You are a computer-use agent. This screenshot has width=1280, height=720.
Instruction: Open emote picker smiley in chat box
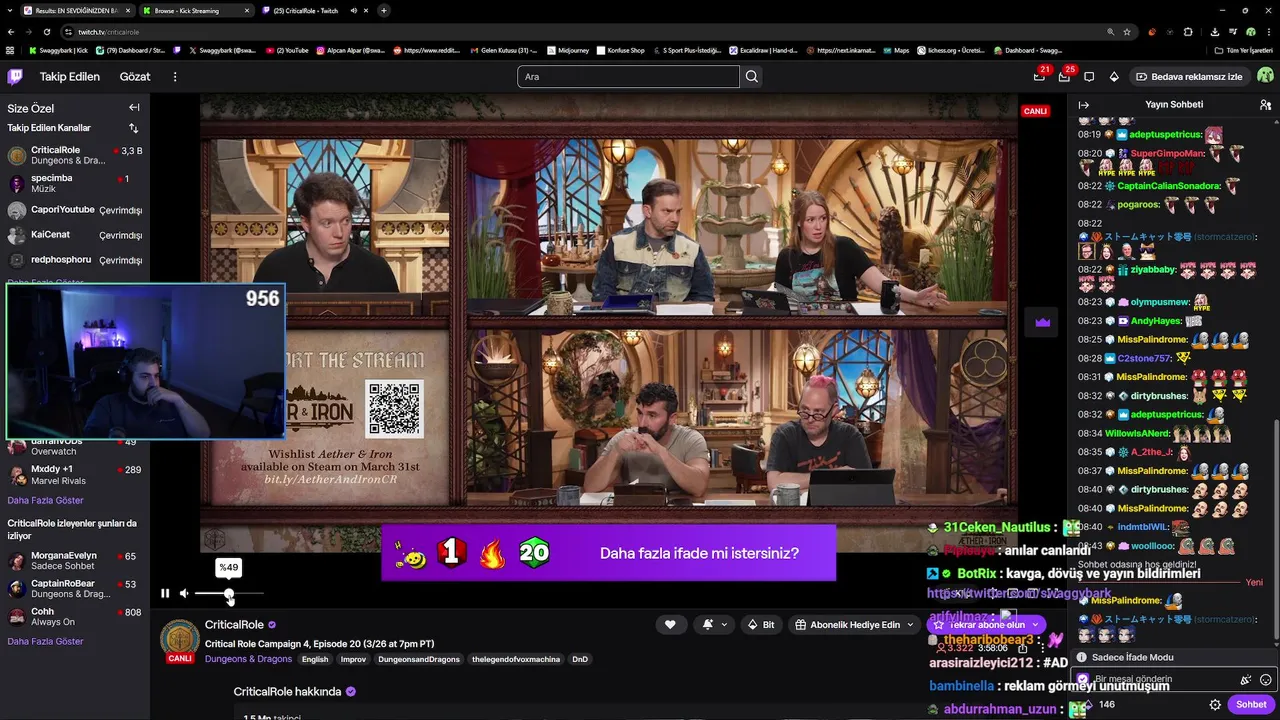pos(1265,679)
